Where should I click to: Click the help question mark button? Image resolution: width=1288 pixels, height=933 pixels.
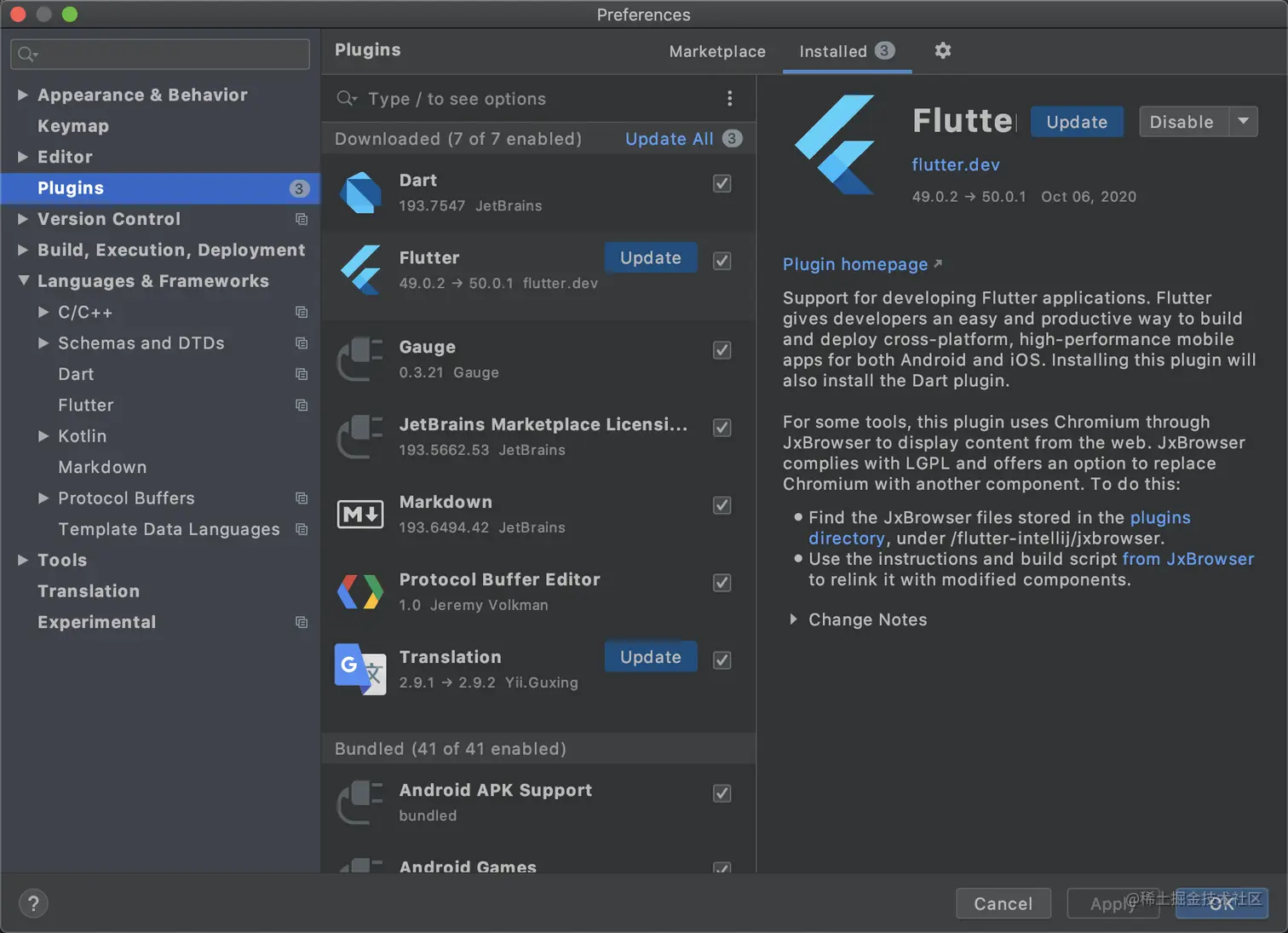point(33,903)
